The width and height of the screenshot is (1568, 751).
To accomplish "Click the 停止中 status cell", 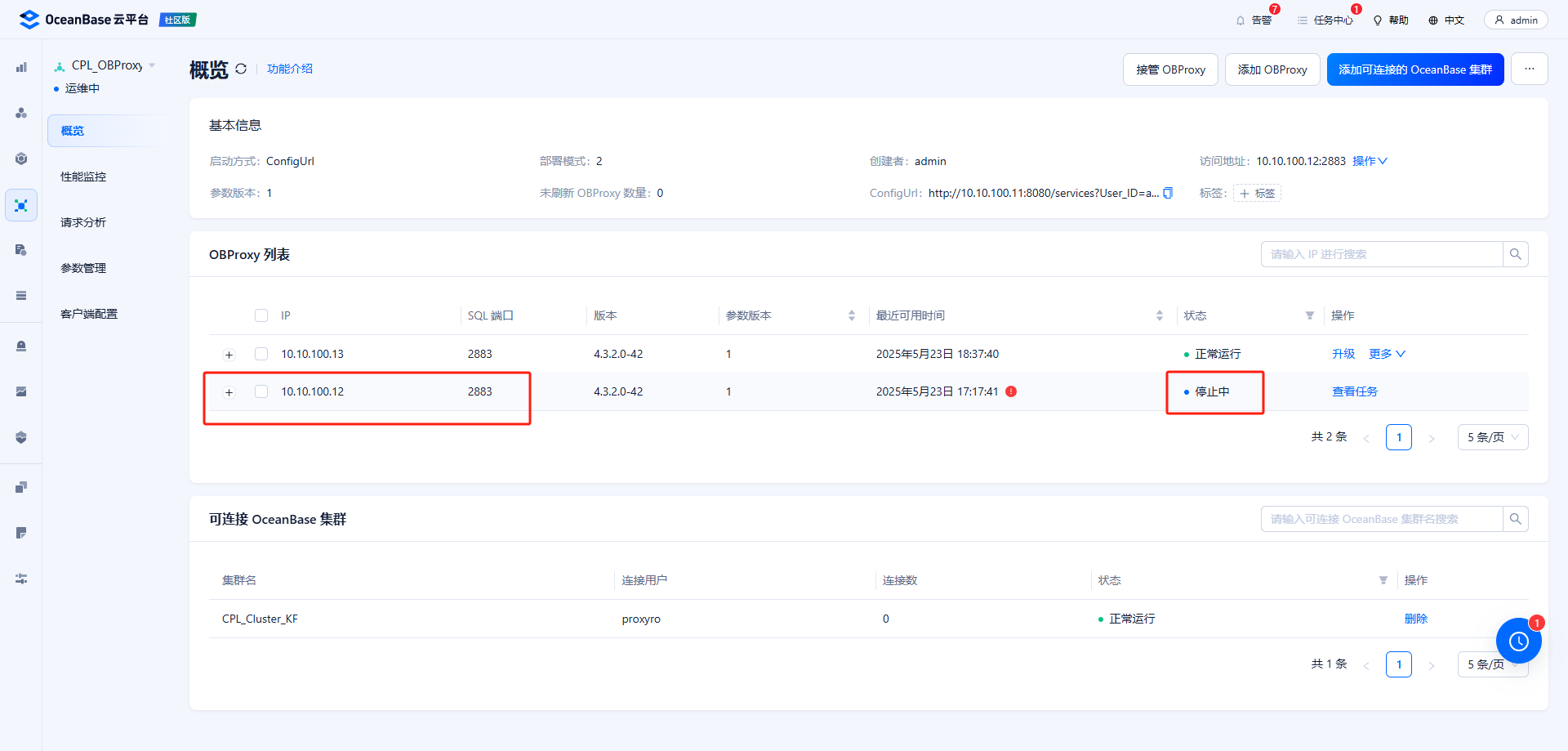I will [x=1212, y=391].
